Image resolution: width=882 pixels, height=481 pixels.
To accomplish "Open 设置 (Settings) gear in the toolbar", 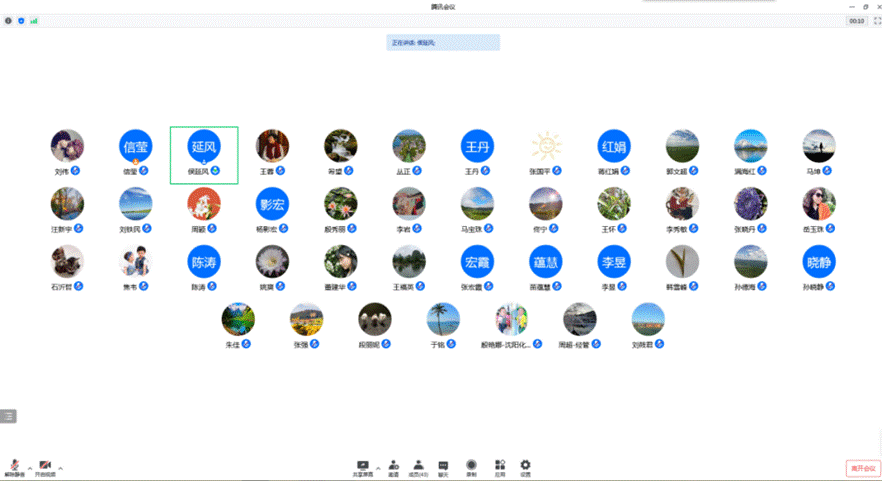I will click(525, 466).
